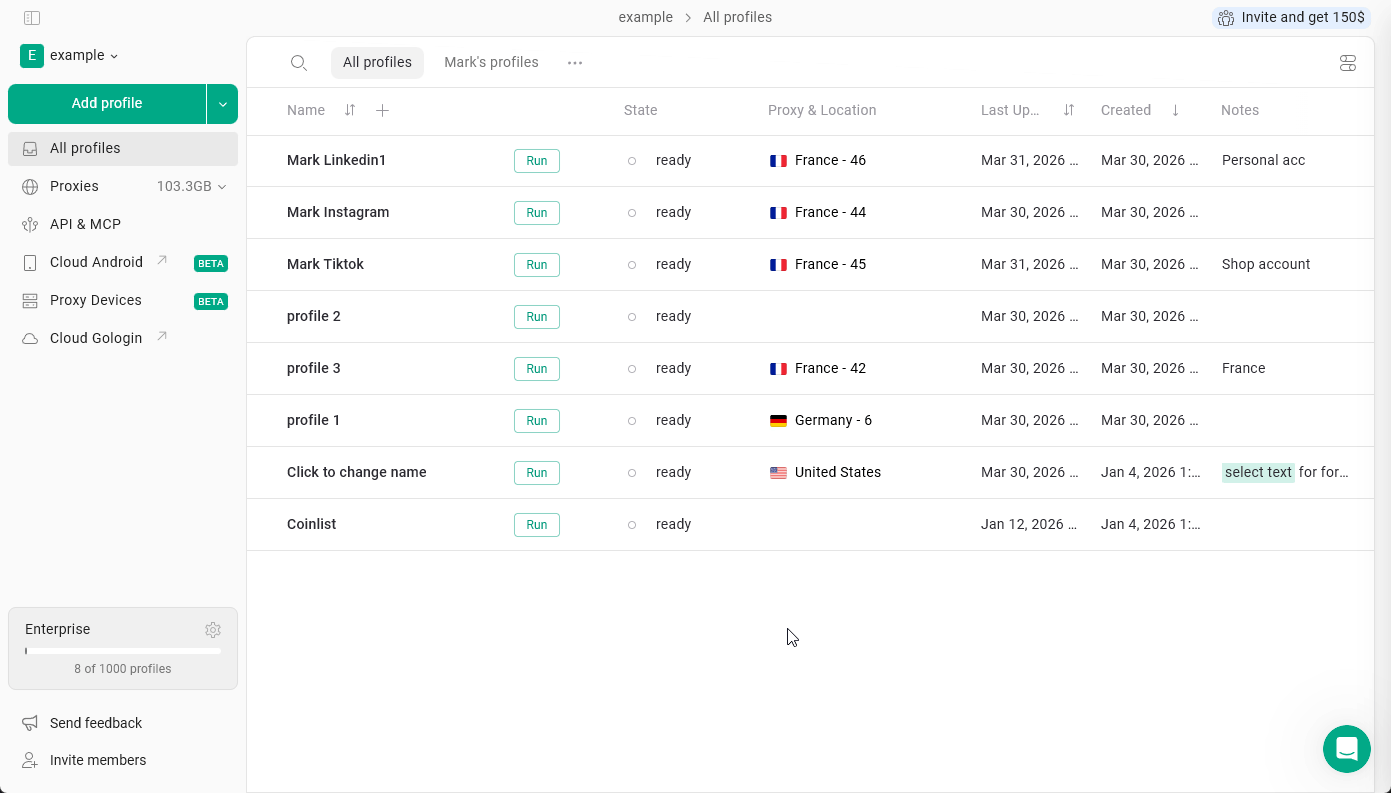
Task: Click the Cloud Android phone icon
Action: coord(30,263)
